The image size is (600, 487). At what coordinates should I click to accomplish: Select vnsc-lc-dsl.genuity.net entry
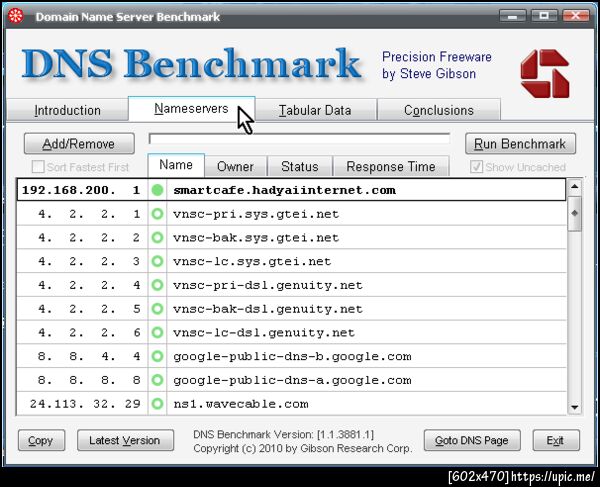[x=291, y=332]
